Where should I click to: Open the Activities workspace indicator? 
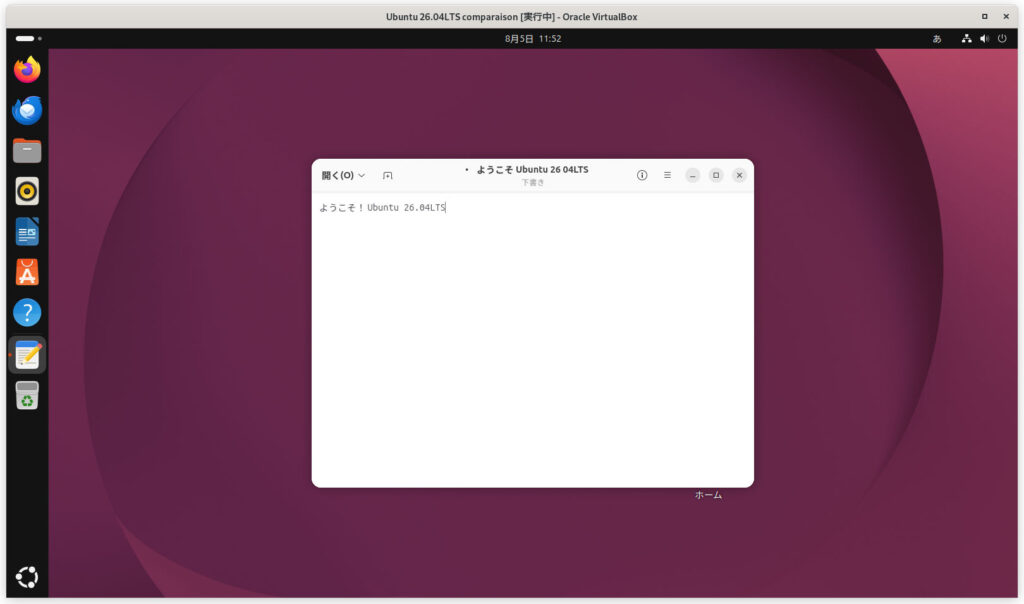28,39
